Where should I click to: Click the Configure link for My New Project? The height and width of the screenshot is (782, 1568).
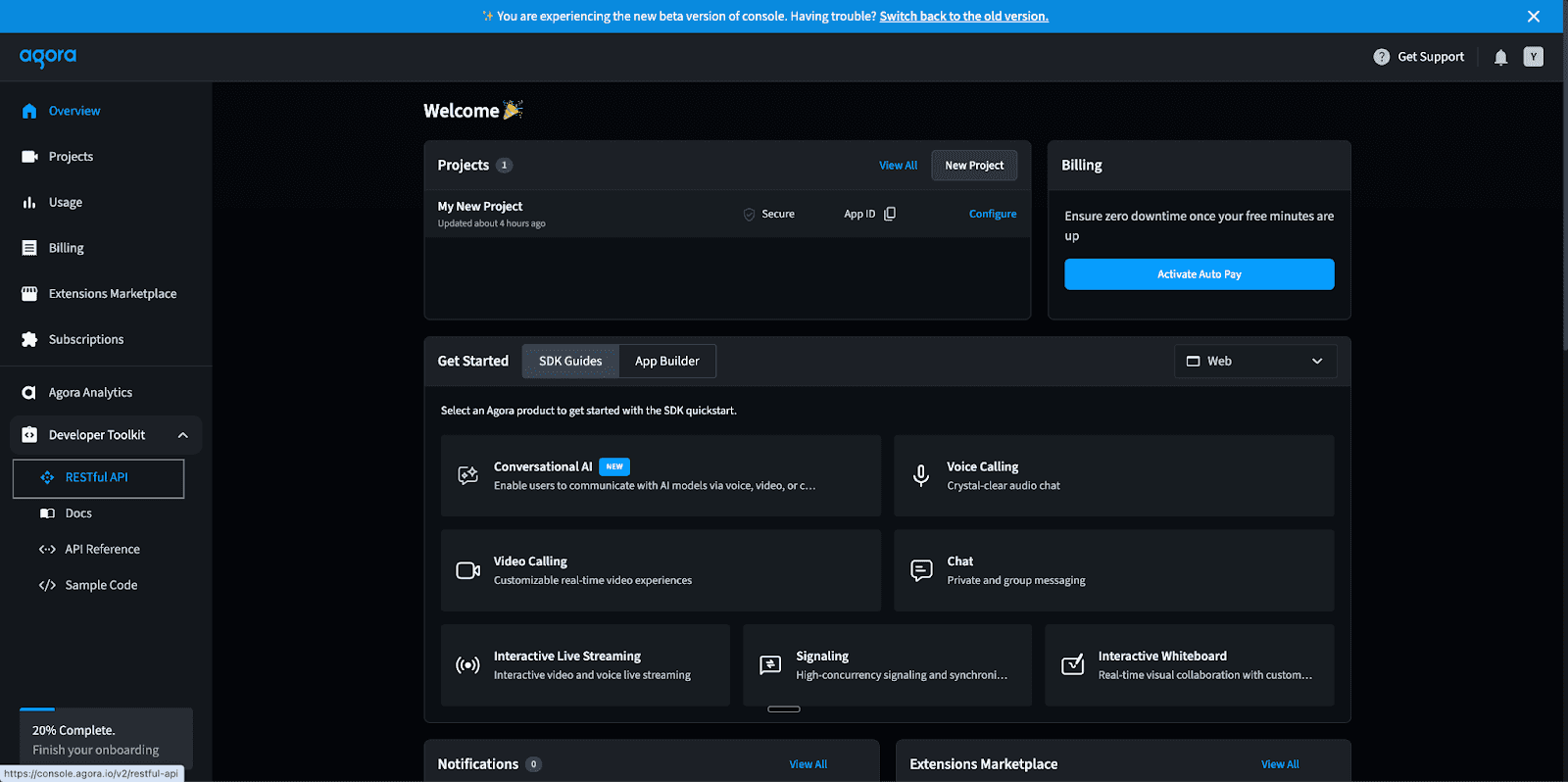pos(992,214)
